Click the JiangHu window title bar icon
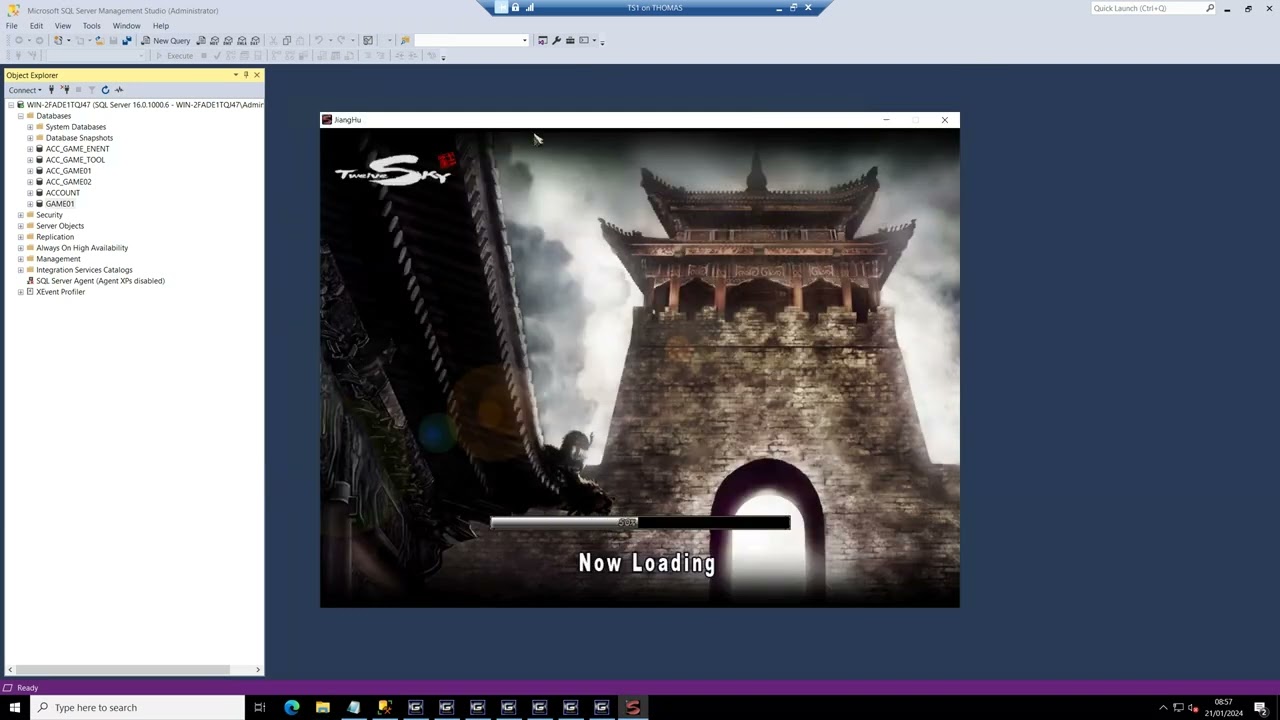Image resolution: width=1280 pixels, height=720 pixels. pyautogui.click(x=327, y=120)
